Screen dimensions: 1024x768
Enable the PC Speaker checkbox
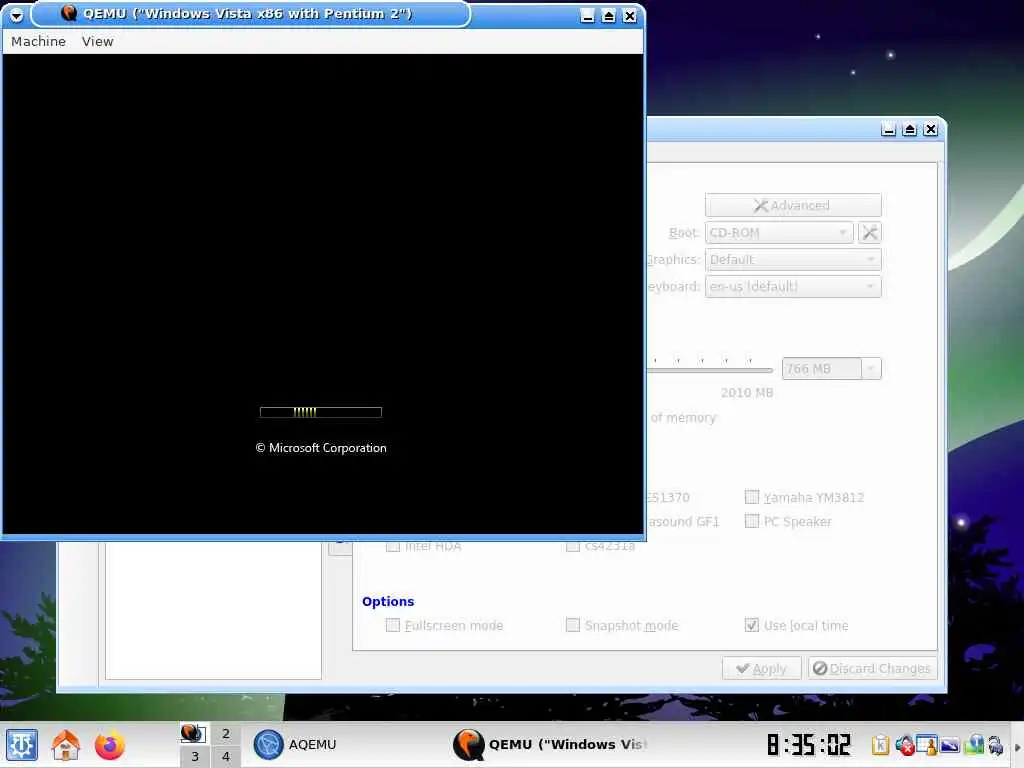pyautogui.click(x=752, y=521)
